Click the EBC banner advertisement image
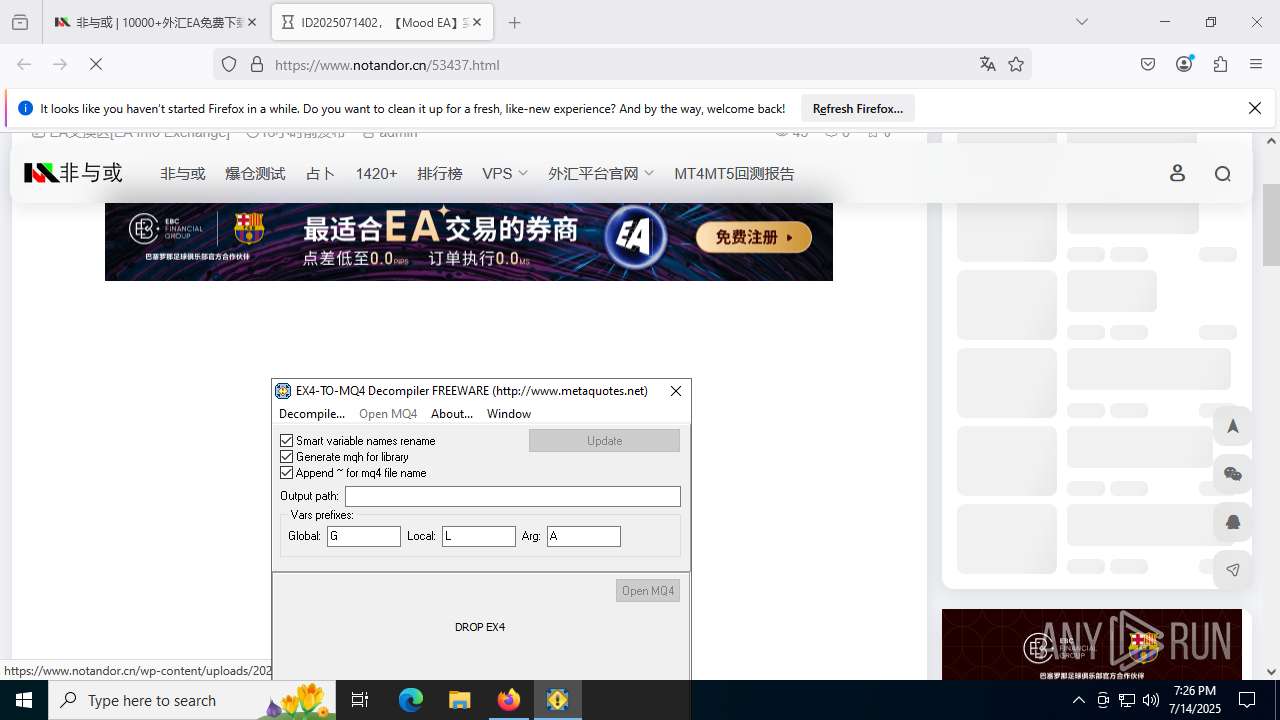The width and height of the screenshot is (1280, 720). click(468, 241)
